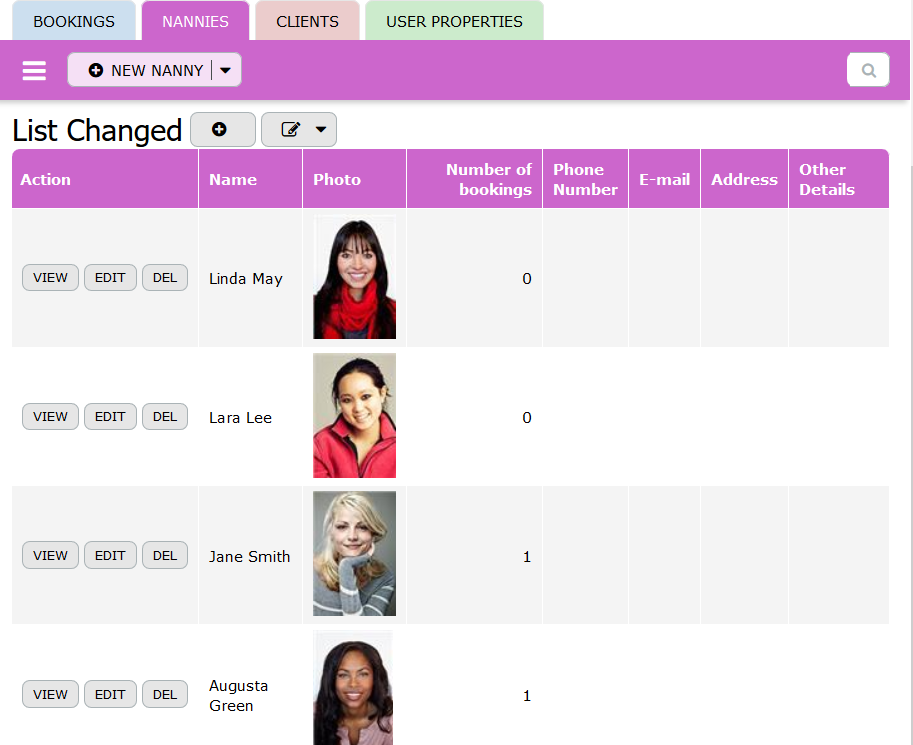913x745 pixels.
Task: Expand the New Nanny dropdown arrow
Action: click(x=226, y=70)
